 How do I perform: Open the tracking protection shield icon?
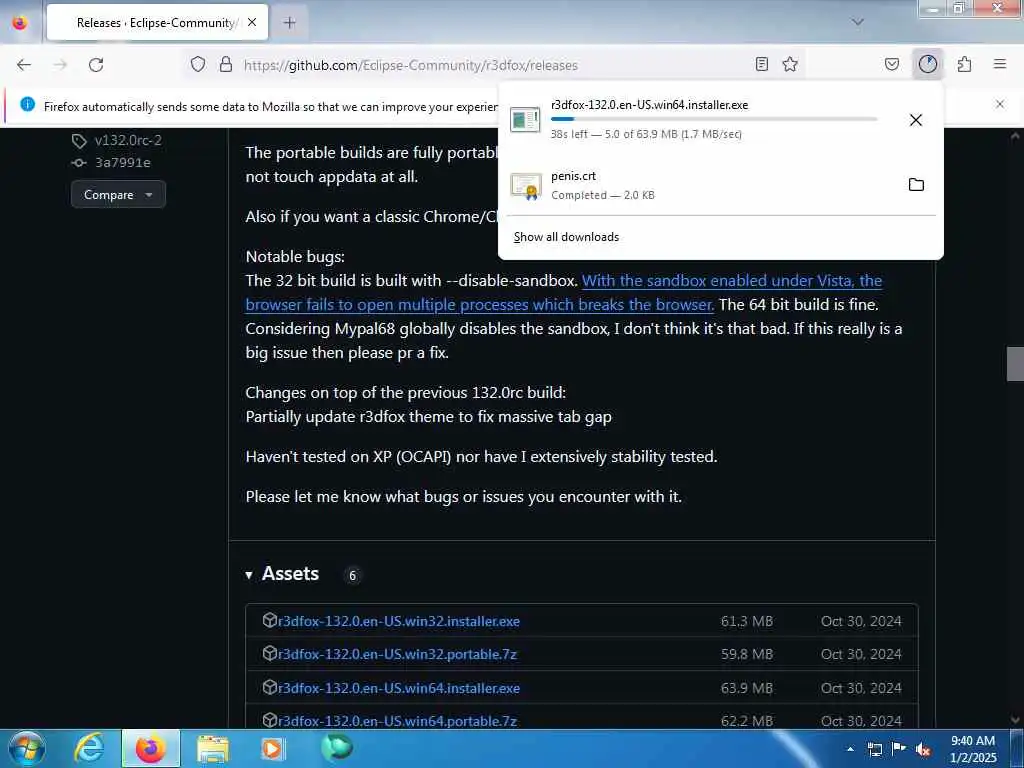(x=198, y=64)
